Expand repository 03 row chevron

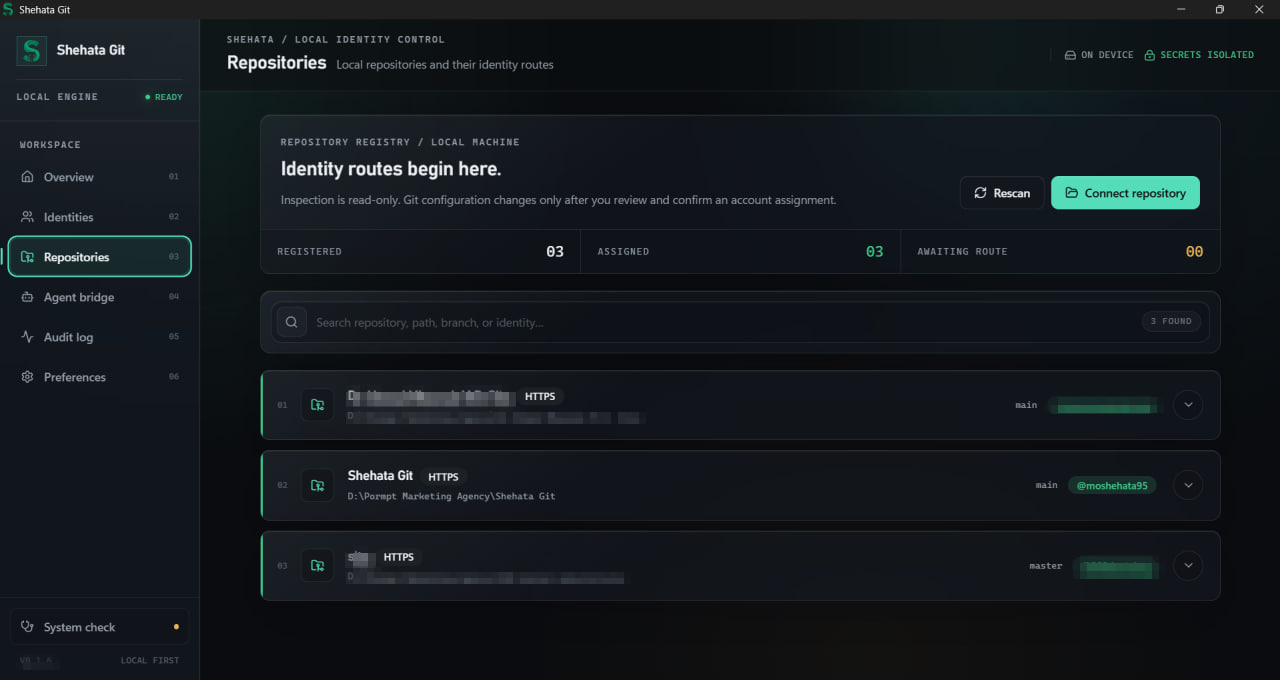pyautogui.click(x=1188, y=565)
